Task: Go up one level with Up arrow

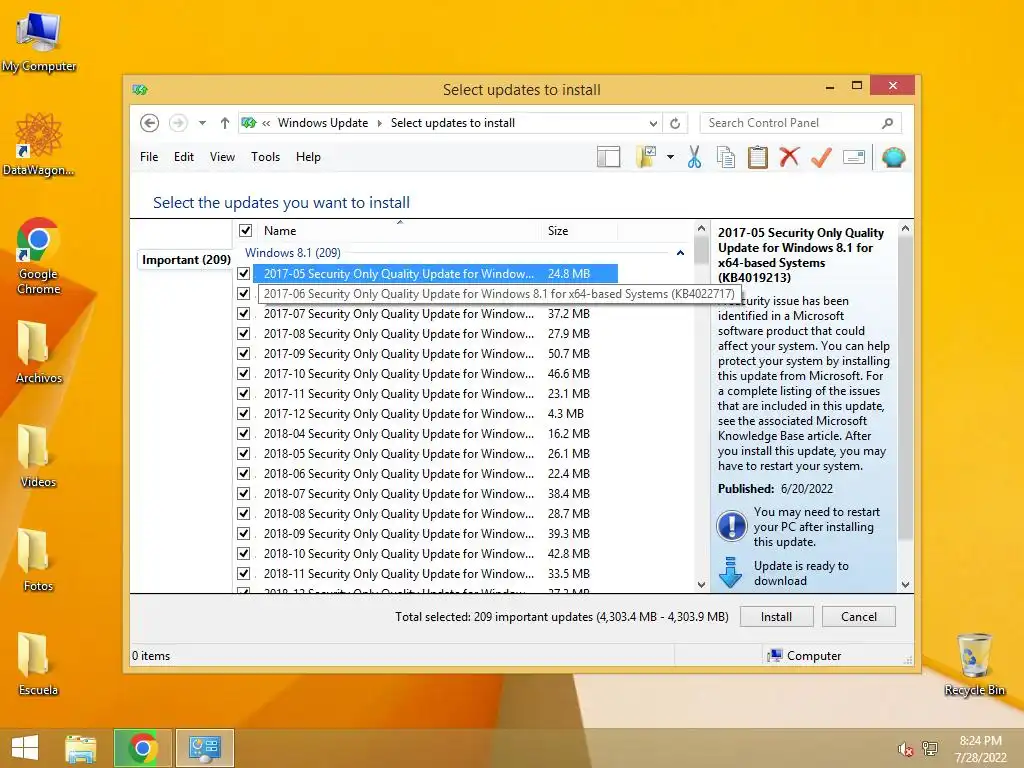Action: (x=225, y=123)
